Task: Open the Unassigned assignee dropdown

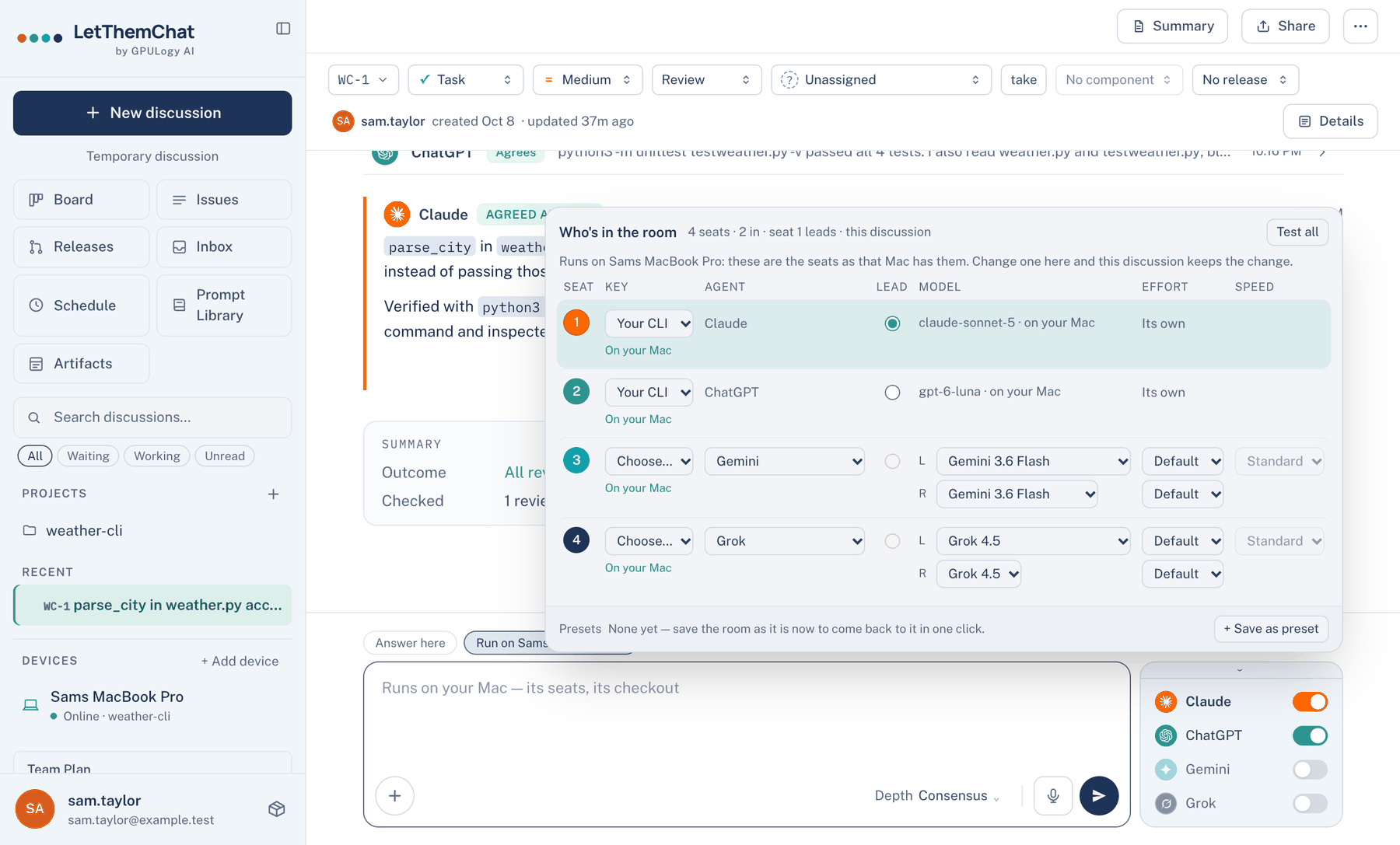Action: click(881, 80)
